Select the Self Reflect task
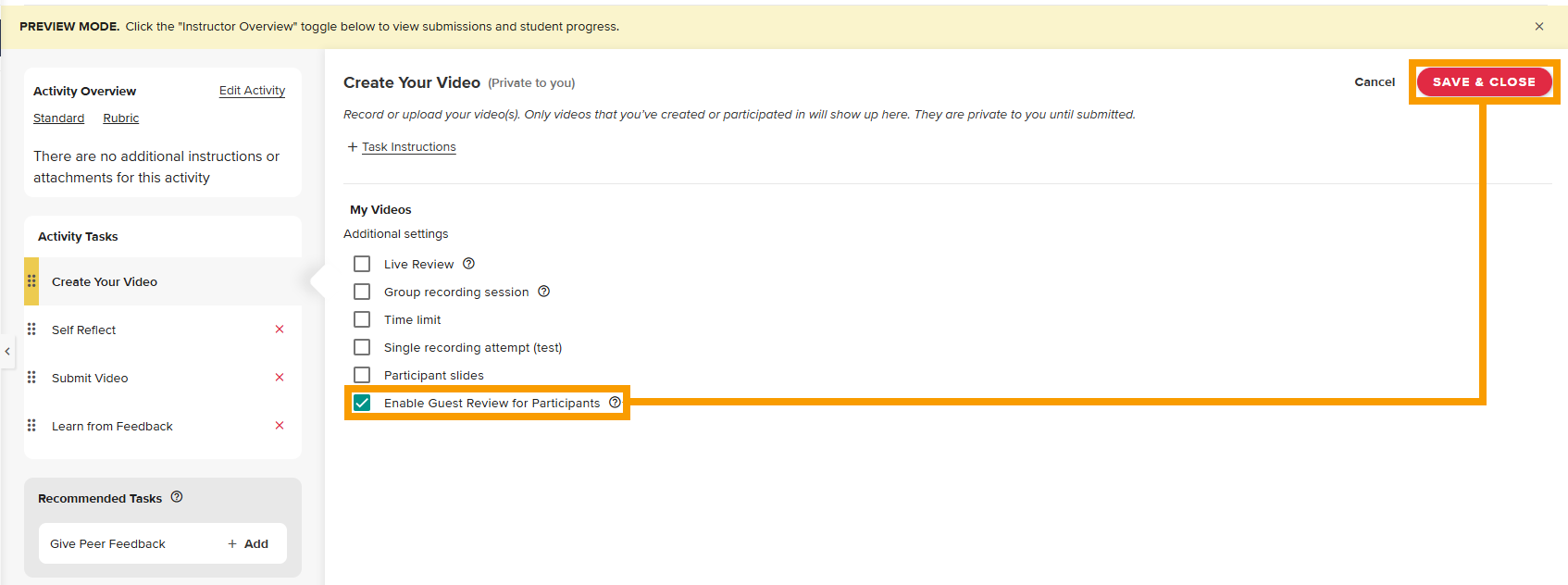This screenshot has height=585, width=1568. (83, 329)
